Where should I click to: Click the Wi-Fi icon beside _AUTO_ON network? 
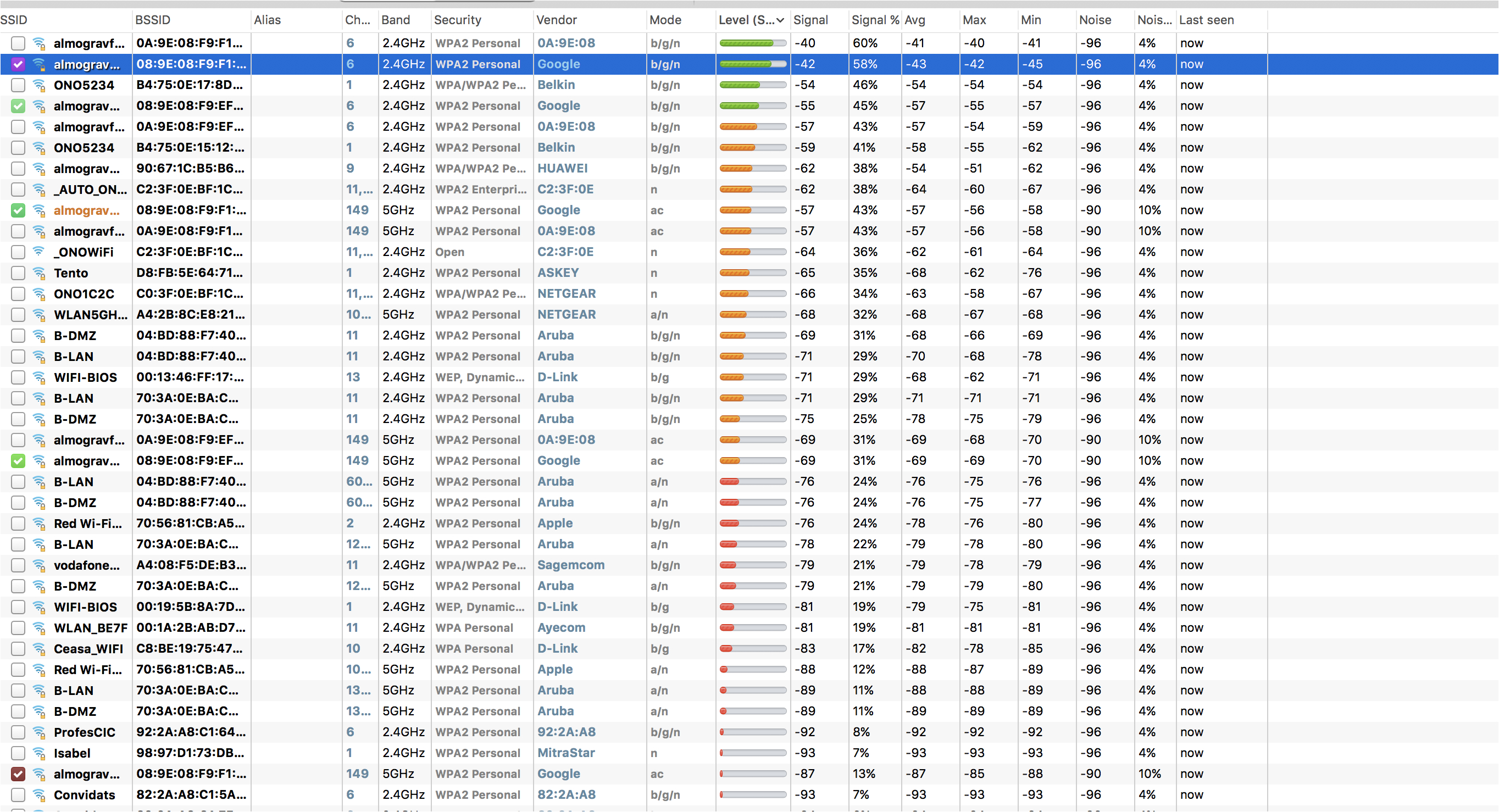click(39, 190)
